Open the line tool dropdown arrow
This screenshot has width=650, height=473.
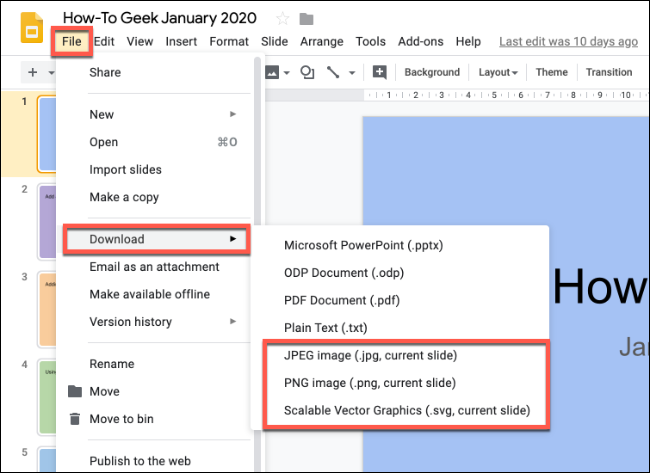pos(352,73)
